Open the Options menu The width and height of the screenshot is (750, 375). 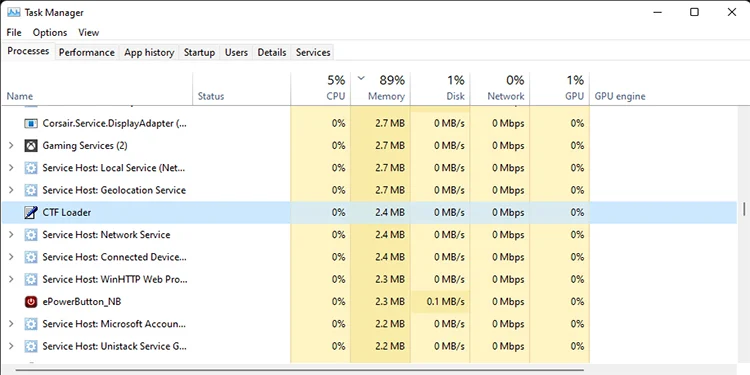(x=50, y=33)
